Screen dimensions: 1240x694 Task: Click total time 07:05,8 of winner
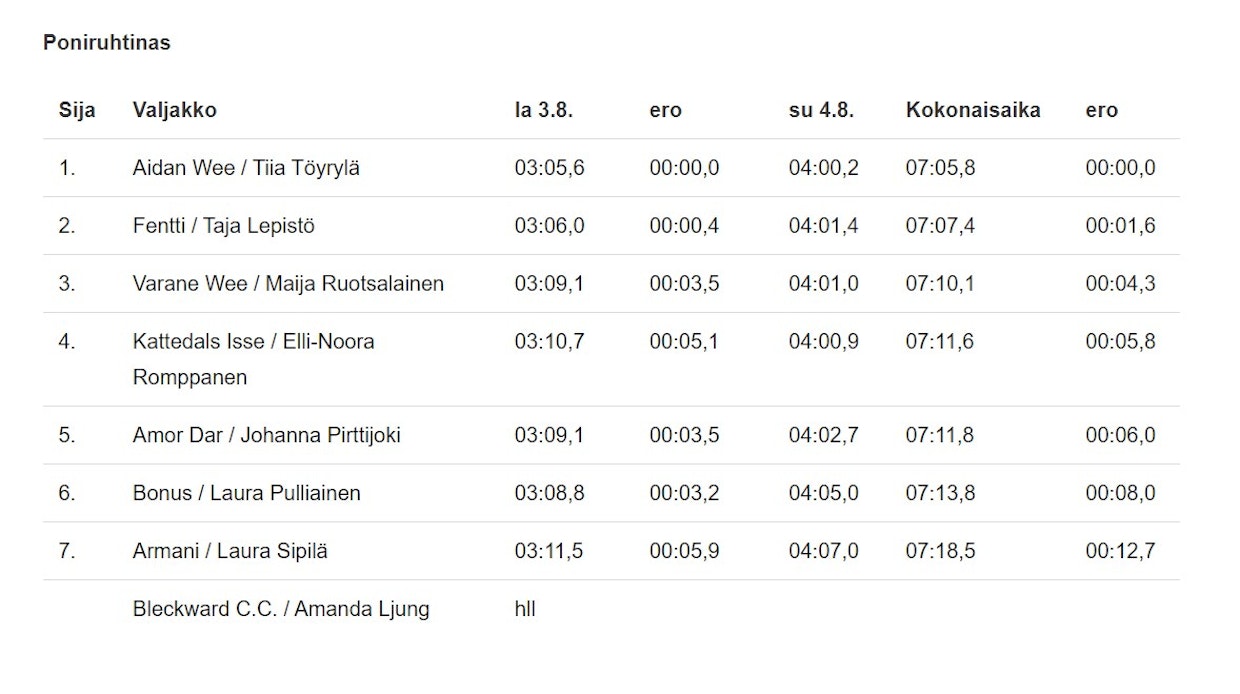940,168
